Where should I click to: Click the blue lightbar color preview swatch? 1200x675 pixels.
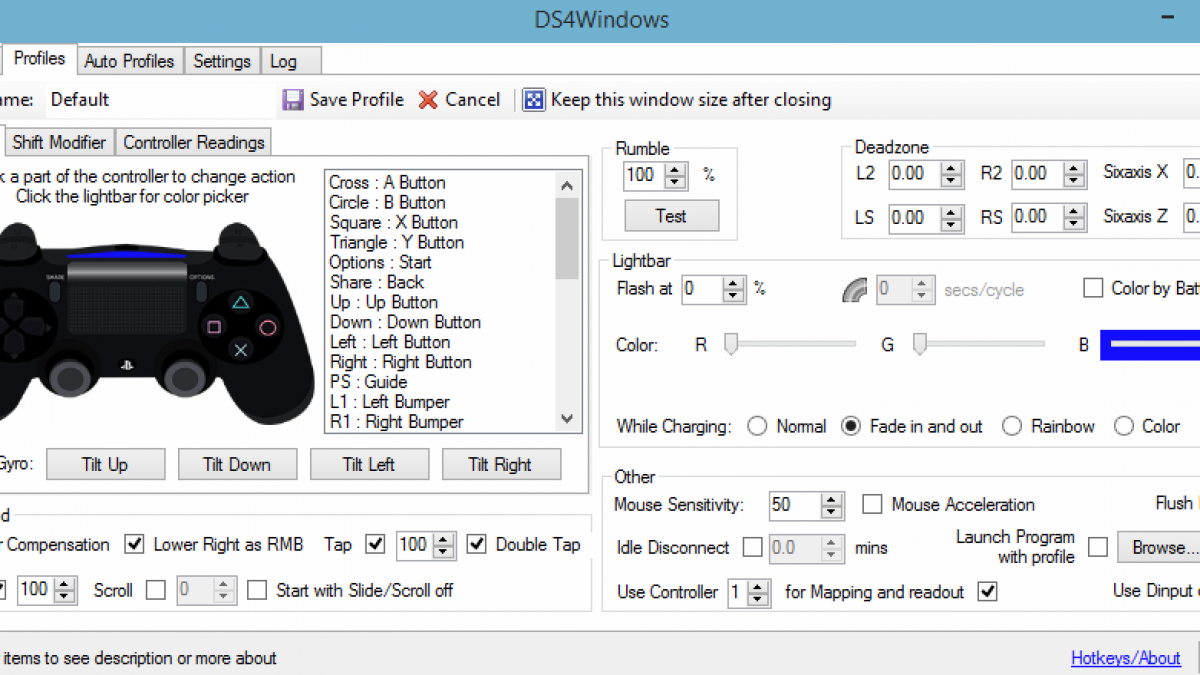tap(1150, 345)
